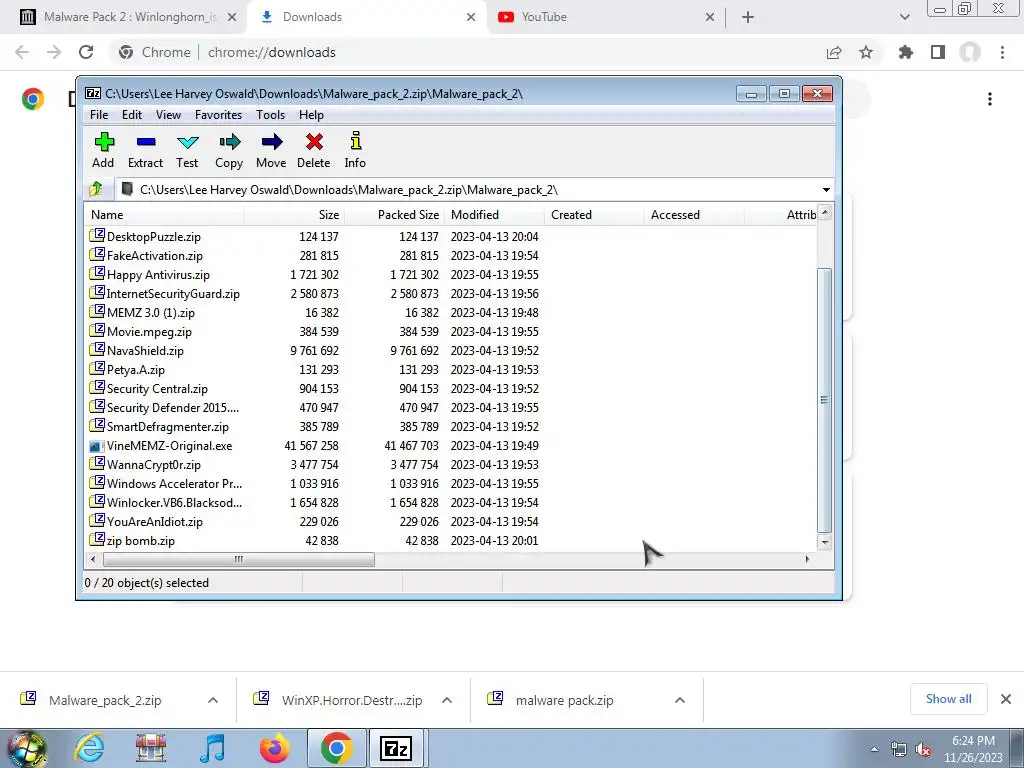
Task: Go up one folder level in 7-Zip
Action: pos(96,189)
